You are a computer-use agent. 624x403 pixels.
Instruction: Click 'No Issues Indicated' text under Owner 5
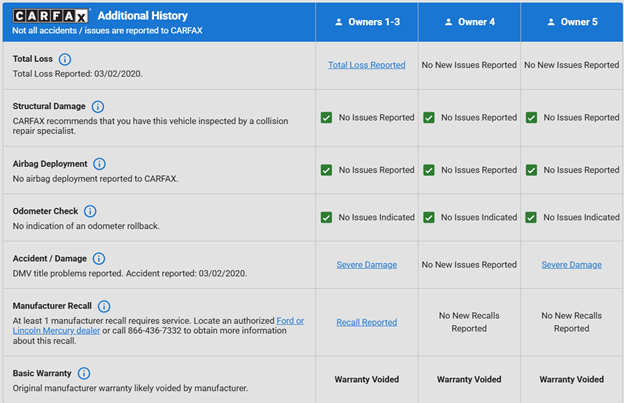tap(581, 217)
